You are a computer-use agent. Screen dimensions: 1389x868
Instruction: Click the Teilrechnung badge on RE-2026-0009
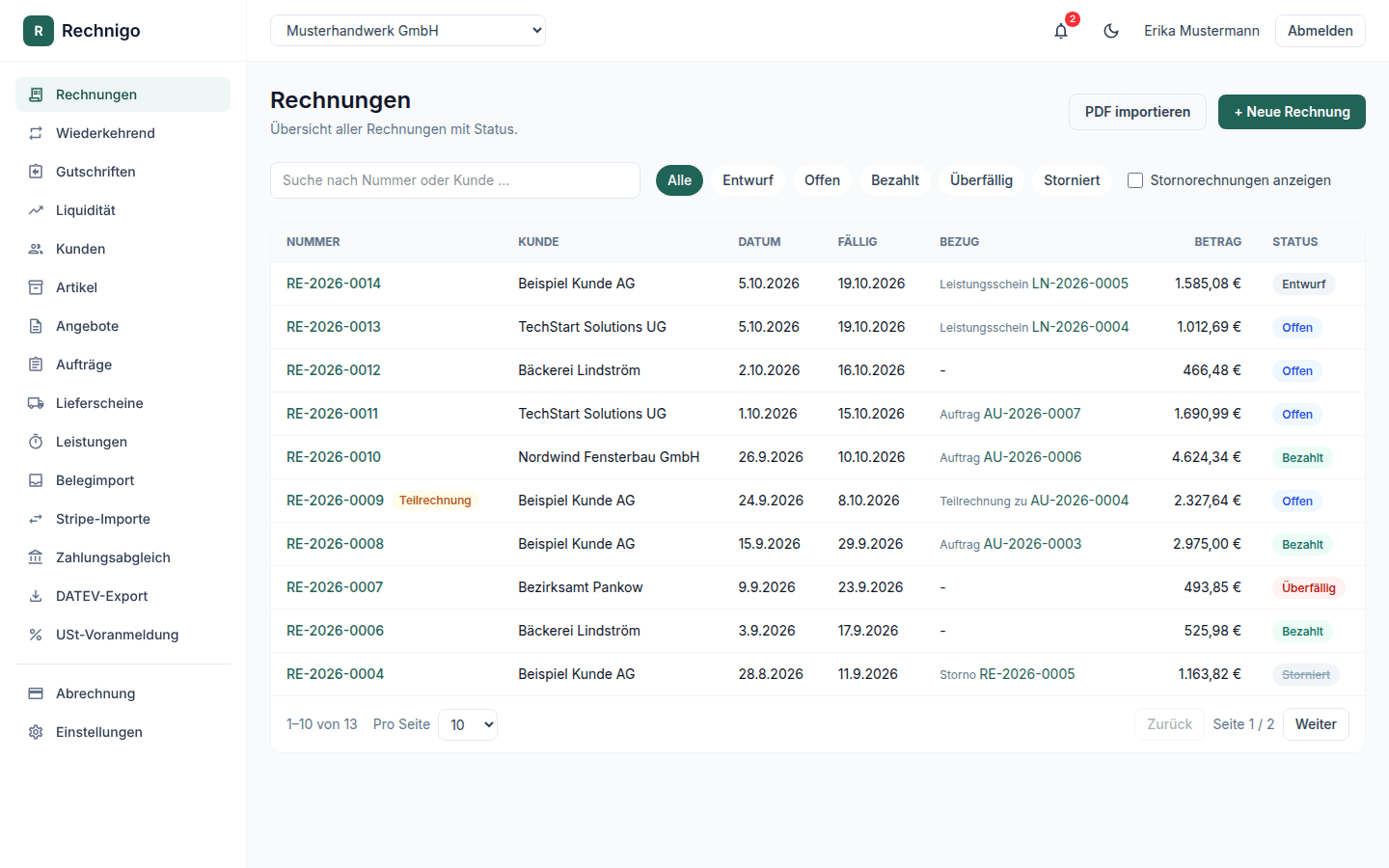pos(435,501)
